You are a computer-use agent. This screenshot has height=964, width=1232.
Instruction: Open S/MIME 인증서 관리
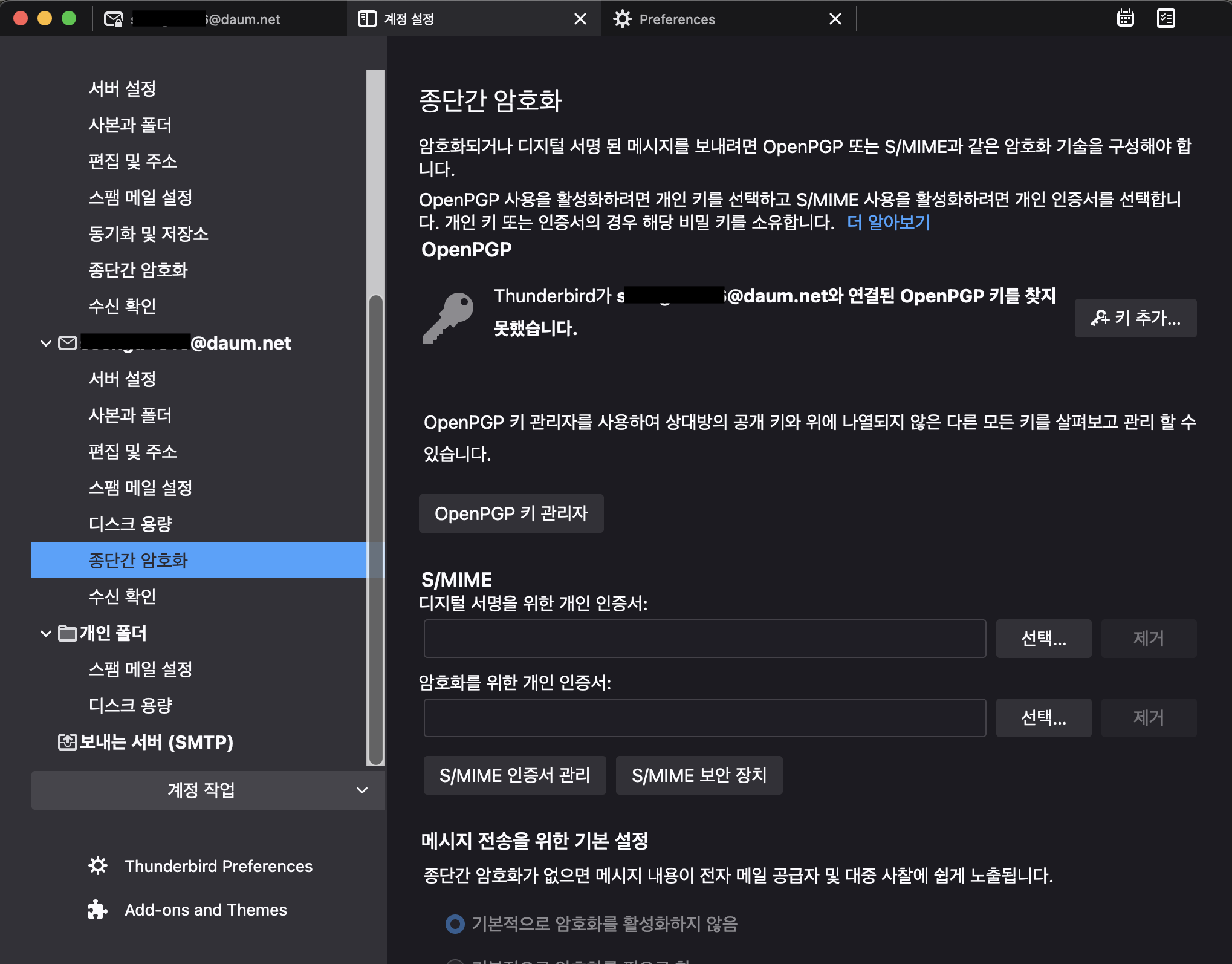[x=514, y=775]
